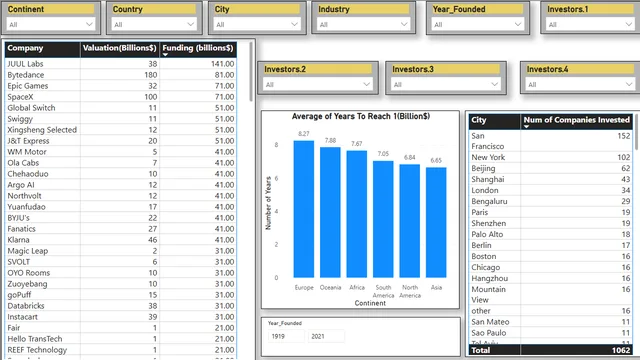Select London in the city table
This screenshot has height=360, width=640.
[x=551, y=190]
